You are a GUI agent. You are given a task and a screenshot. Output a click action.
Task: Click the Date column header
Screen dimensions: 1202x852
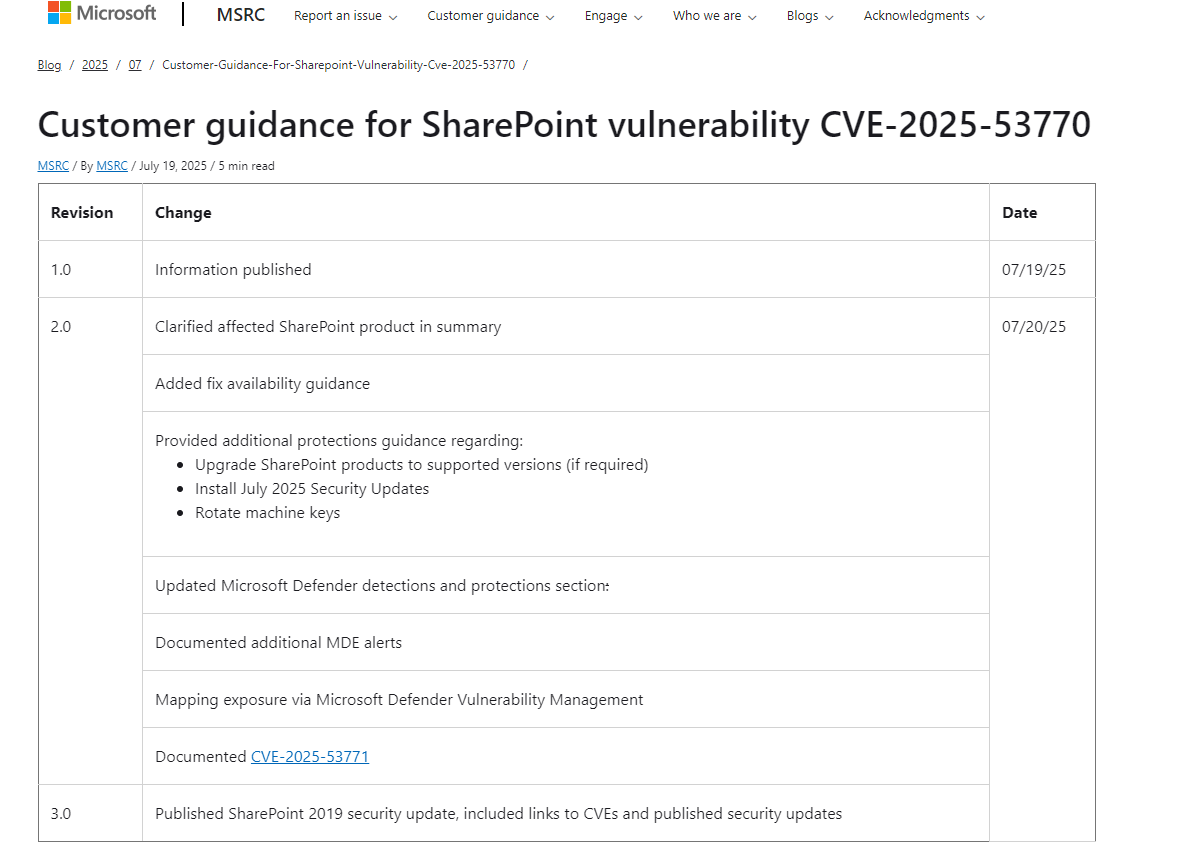(x=1019, y=213)
